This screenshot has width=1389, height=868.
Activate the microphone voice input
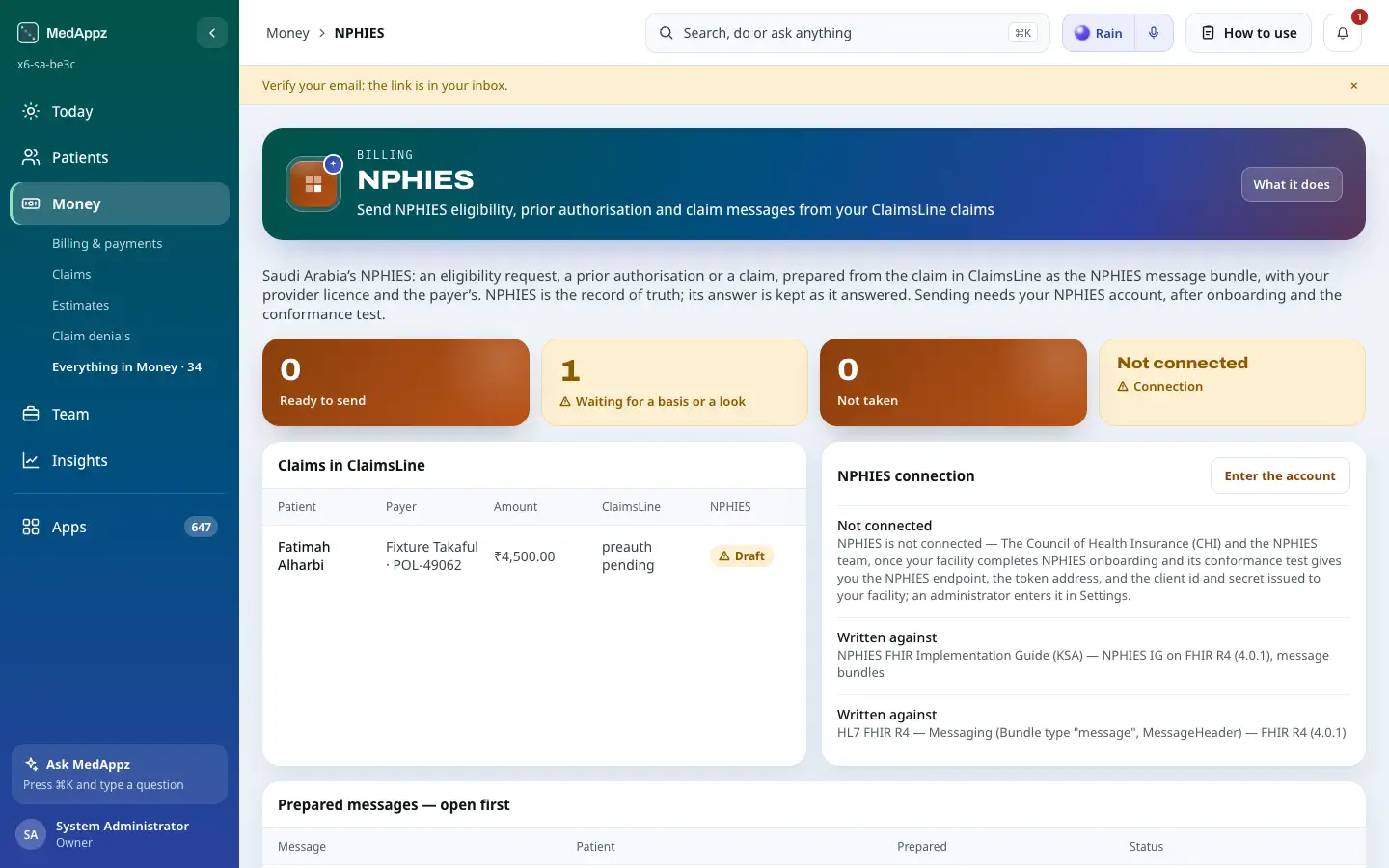(1154, 33)
